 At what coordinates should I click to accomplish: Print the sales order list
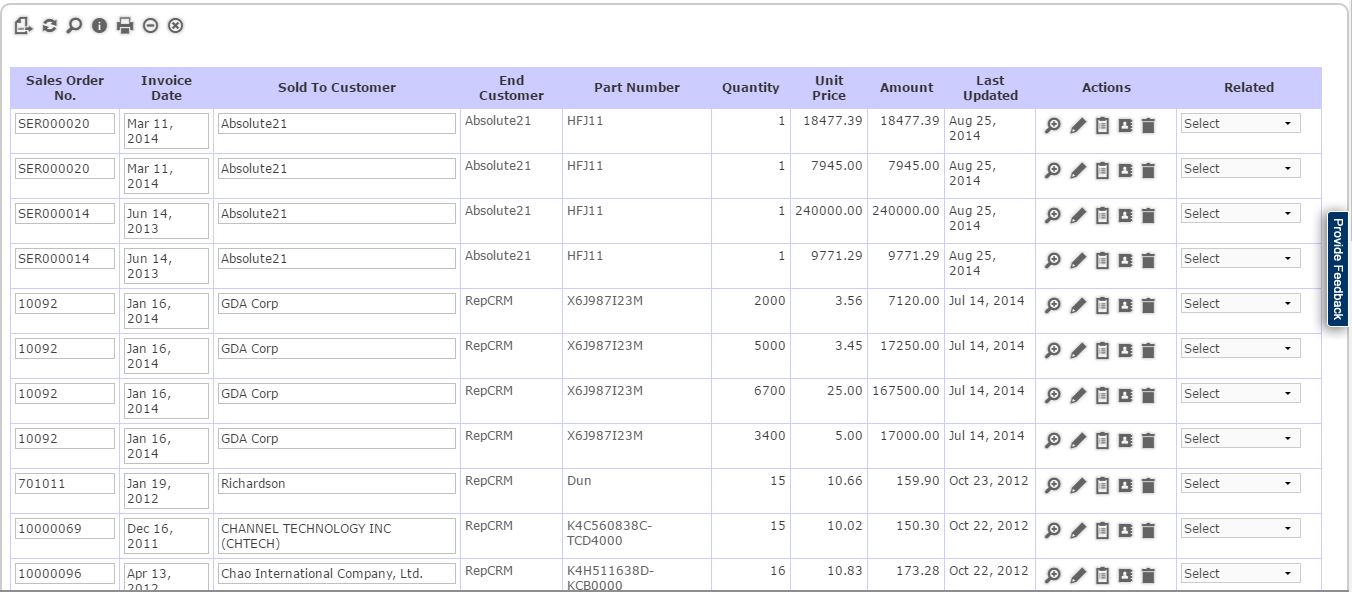(x=125, y=26)
